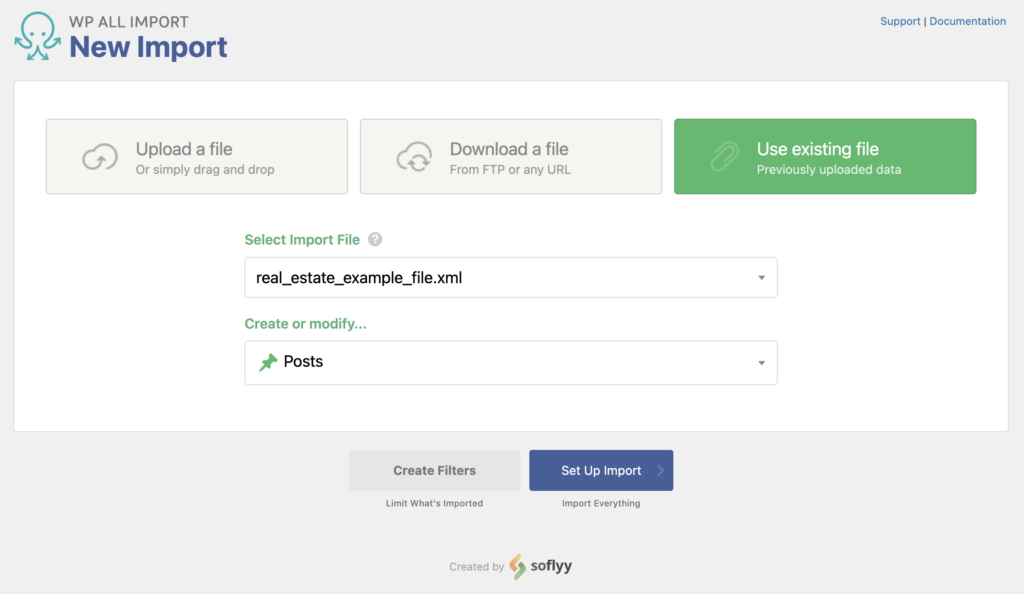Click the caret on the Posts selector

(x=762, y=362)
